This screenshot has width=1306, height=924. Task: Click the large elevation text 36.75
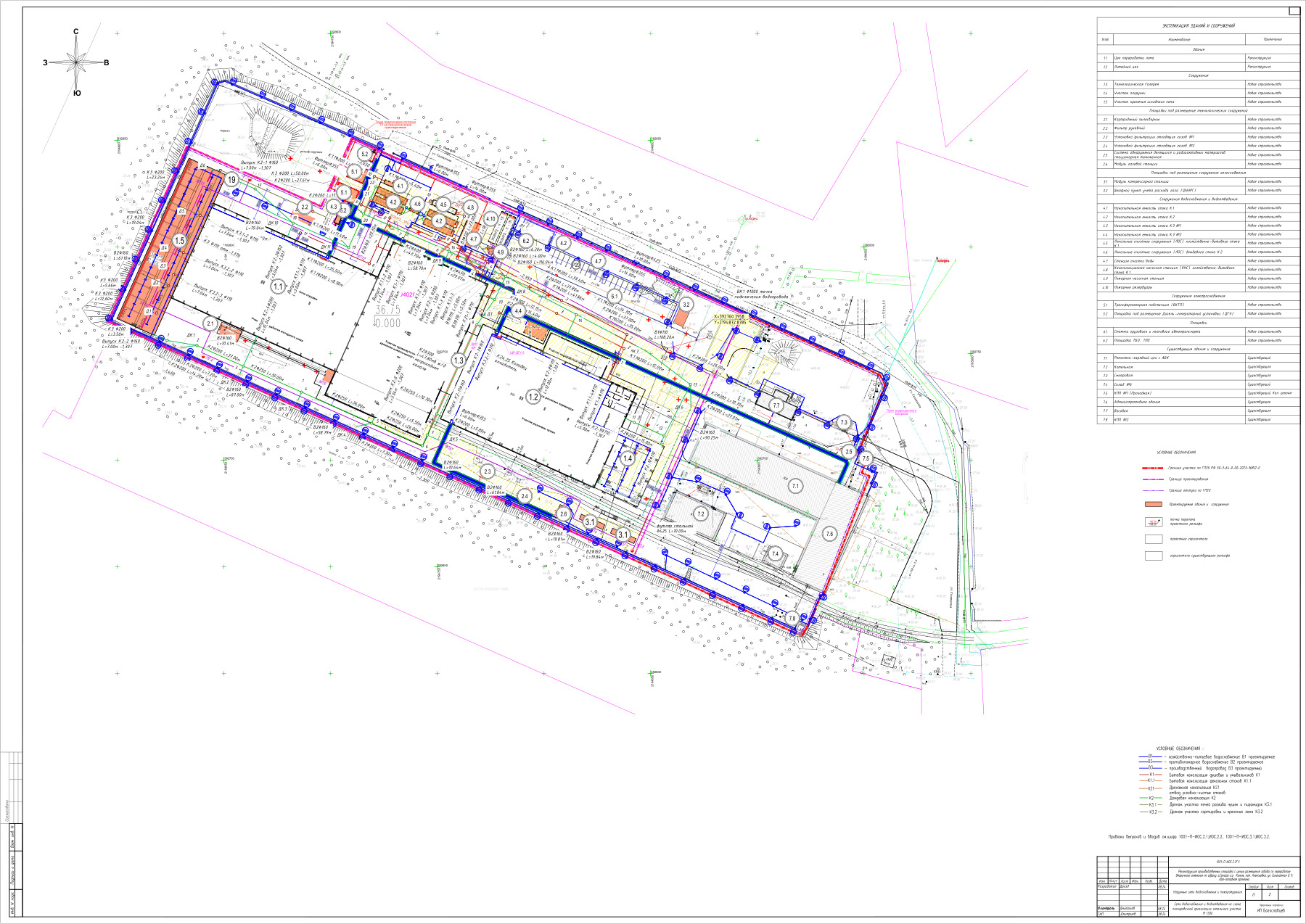(x=387, y=310)
